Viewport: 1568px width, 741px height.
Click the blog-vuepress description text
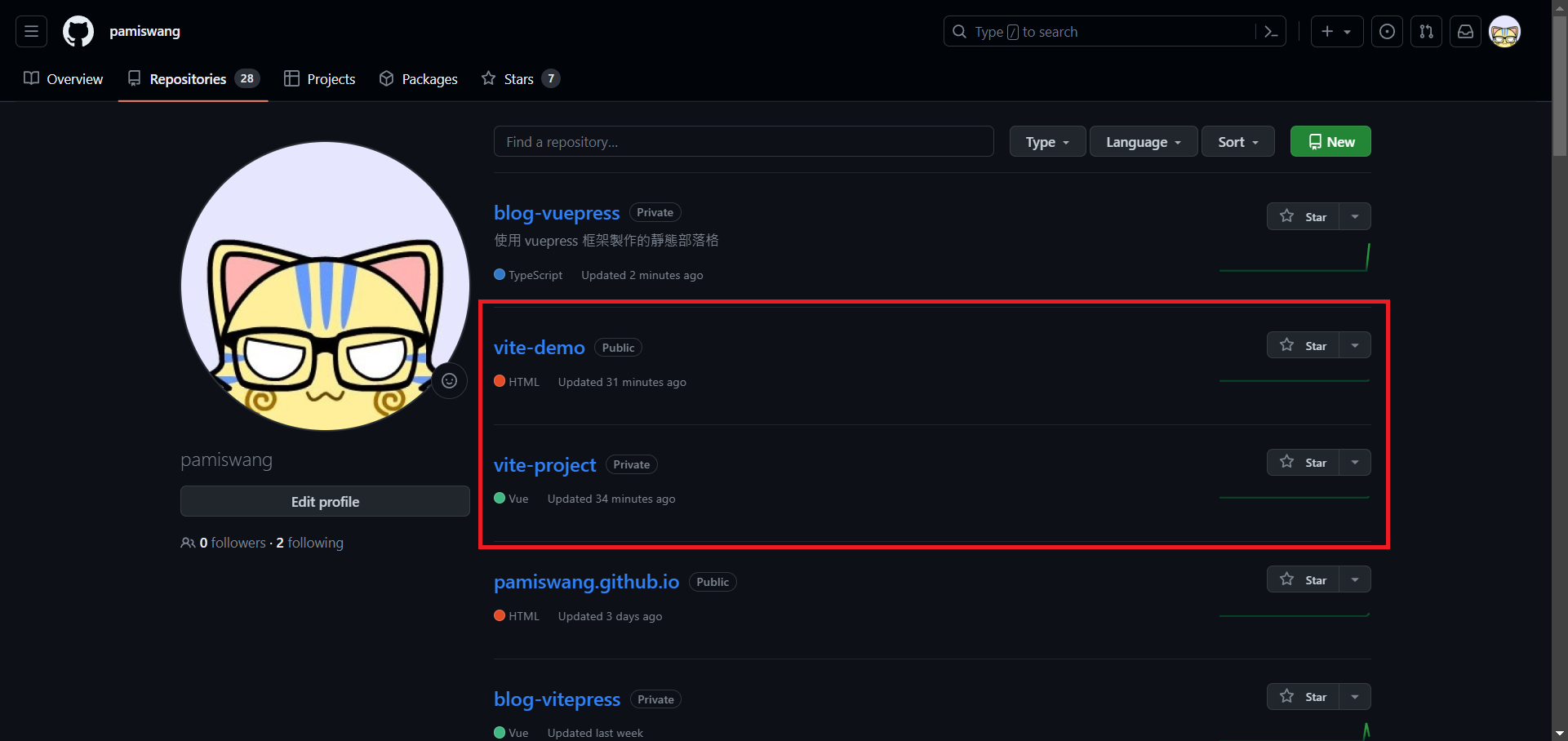(606, 241)
